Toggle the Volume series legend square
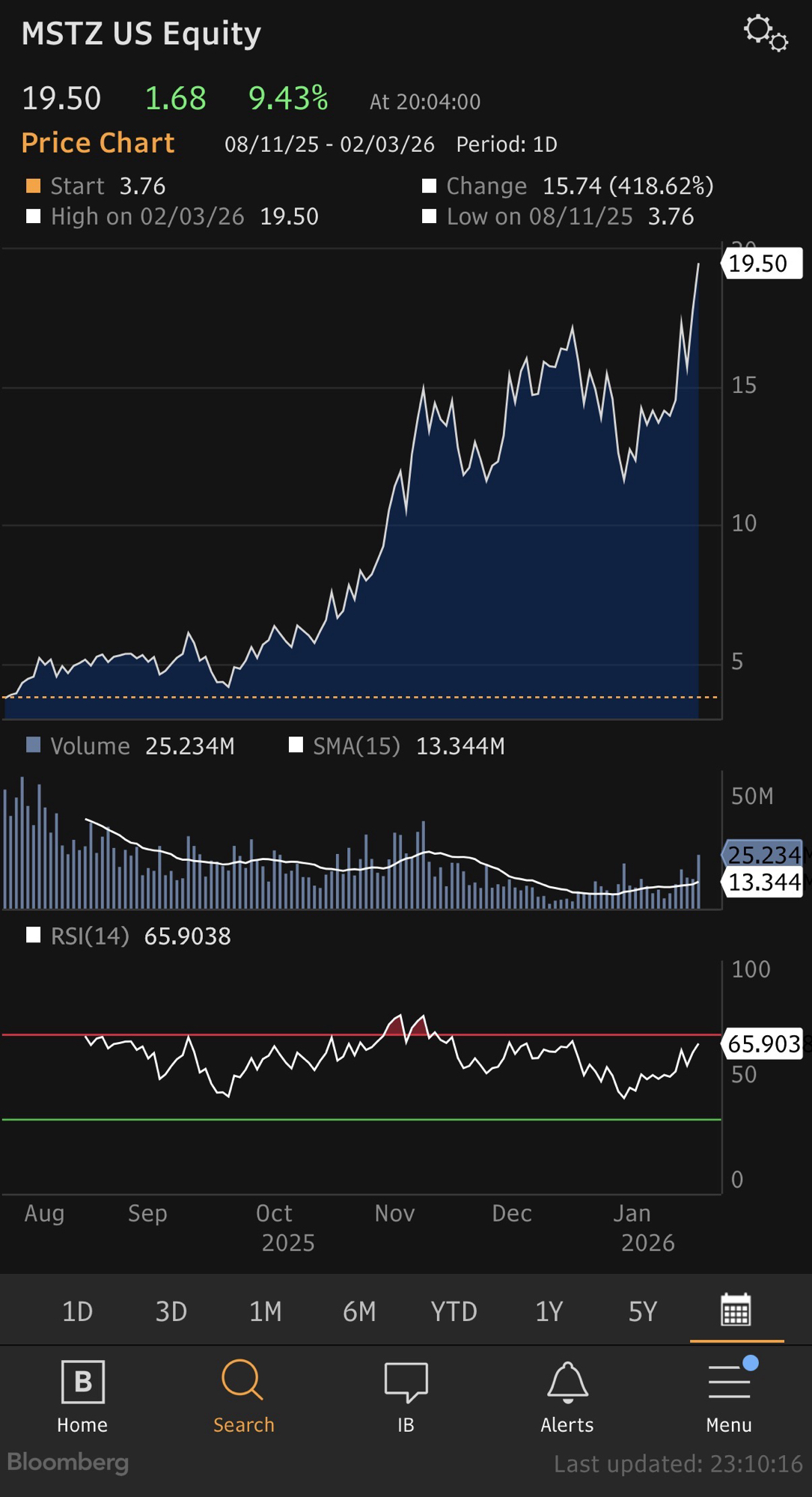Screen dimensions: 812x1497 [33, 745]
